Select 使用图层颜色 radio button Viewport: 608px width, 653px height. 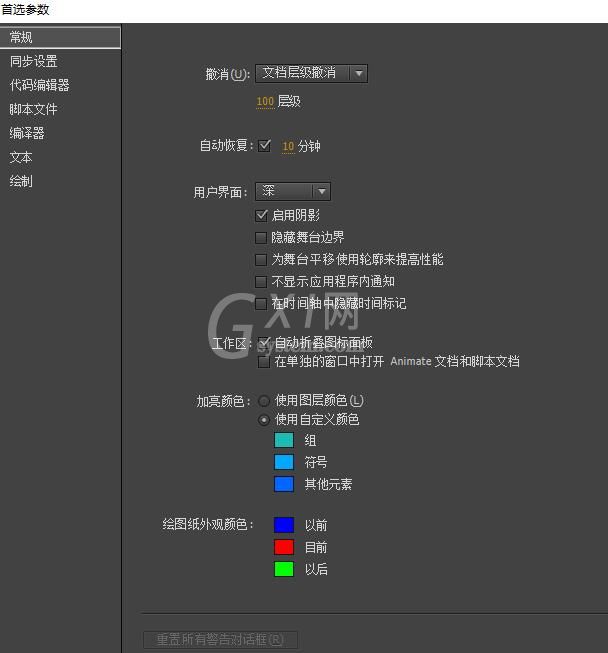264,401
